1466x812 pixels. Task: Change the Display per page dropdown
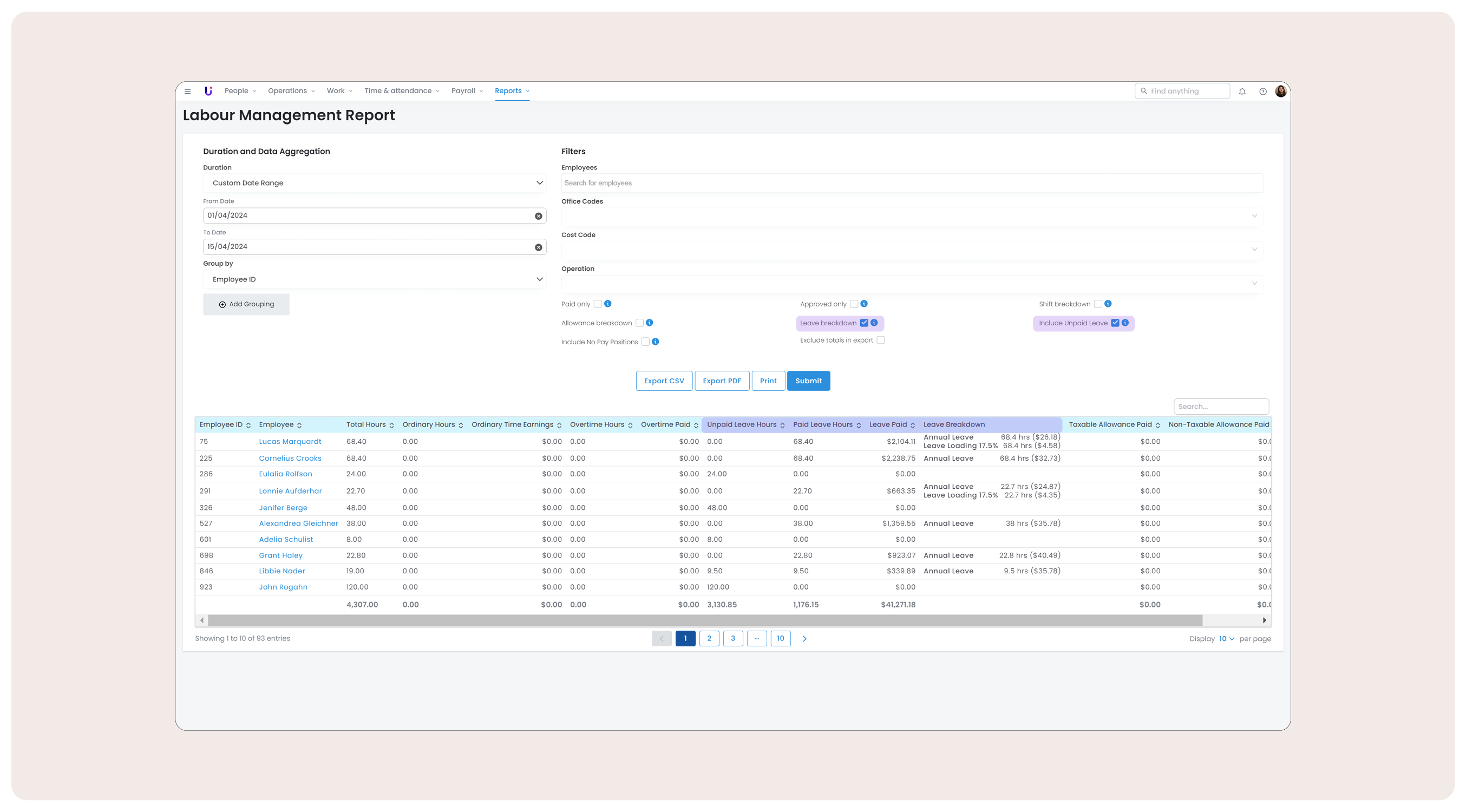tap(1226, 638)
